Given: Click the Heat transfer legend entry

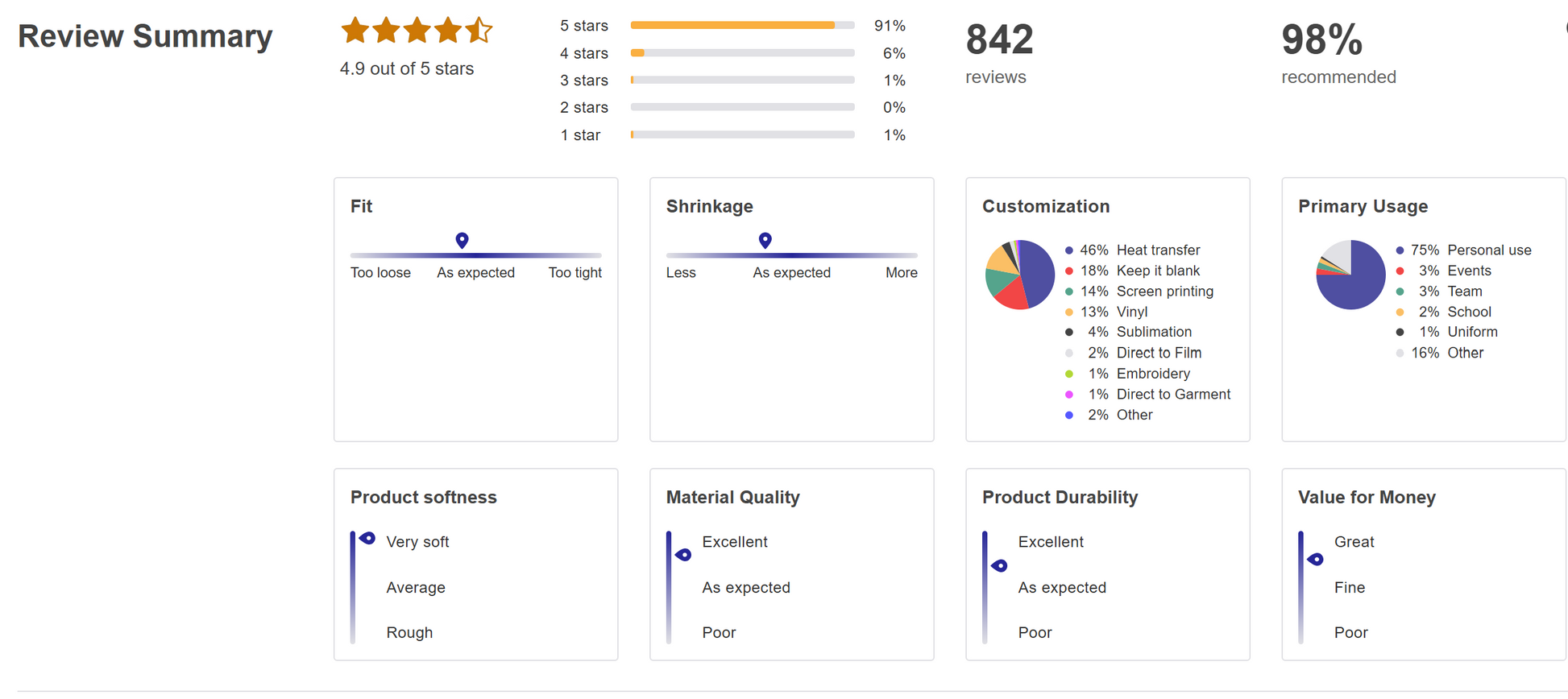Looking at the screenshot, I should (x=1157, y=250).
